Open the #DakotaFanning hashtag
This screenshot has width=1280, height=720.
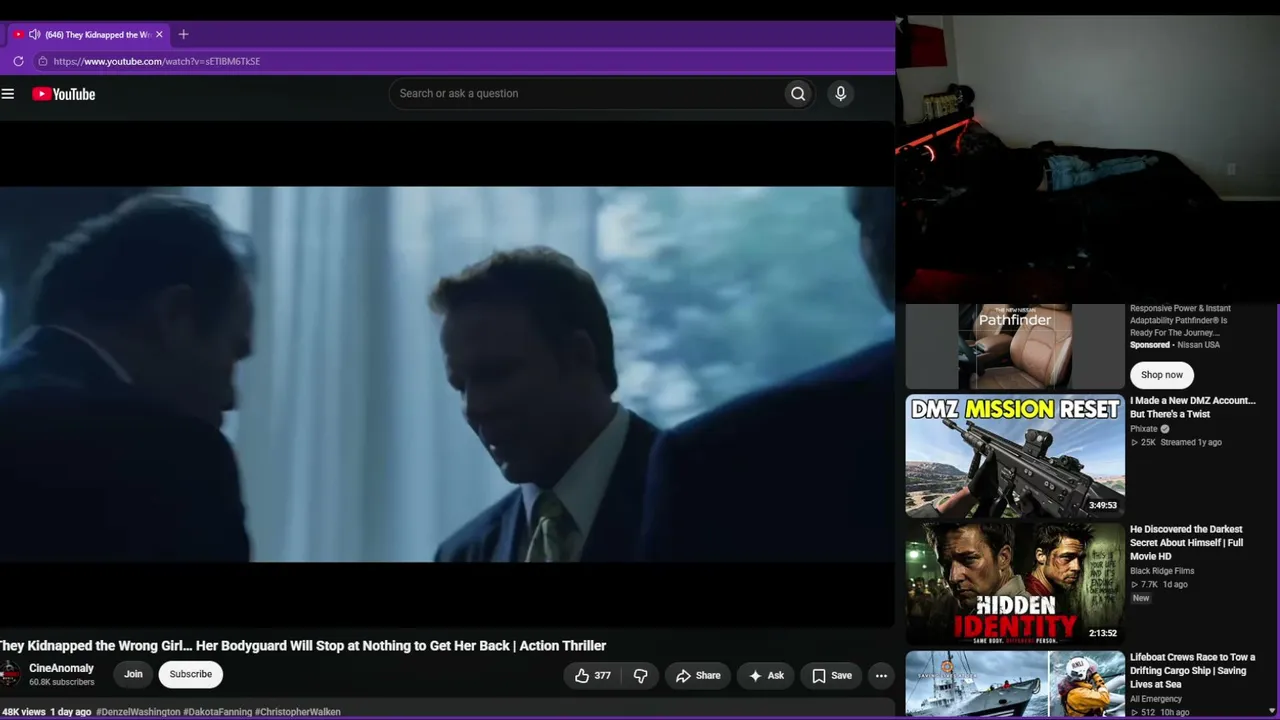[218, 712]
